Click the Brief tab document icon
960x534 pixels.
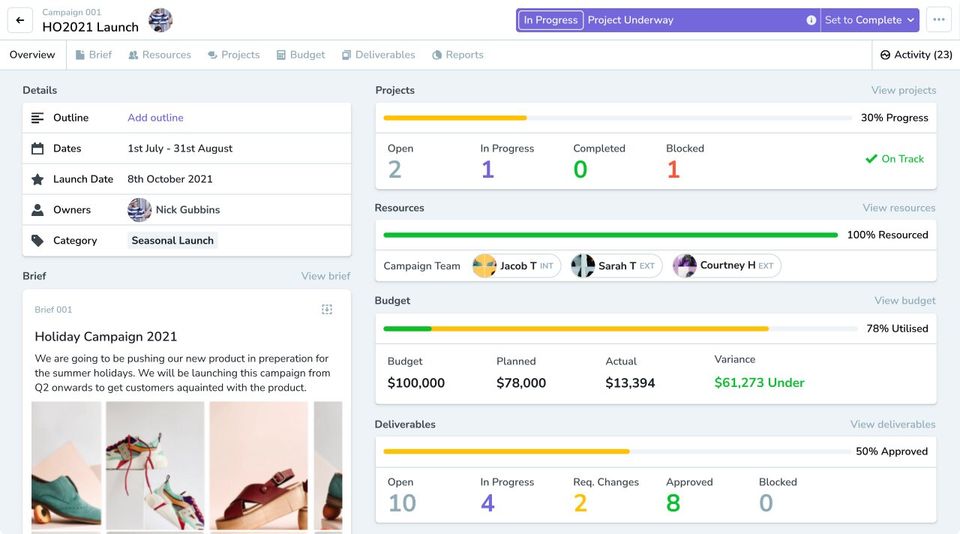coord(80,55)
